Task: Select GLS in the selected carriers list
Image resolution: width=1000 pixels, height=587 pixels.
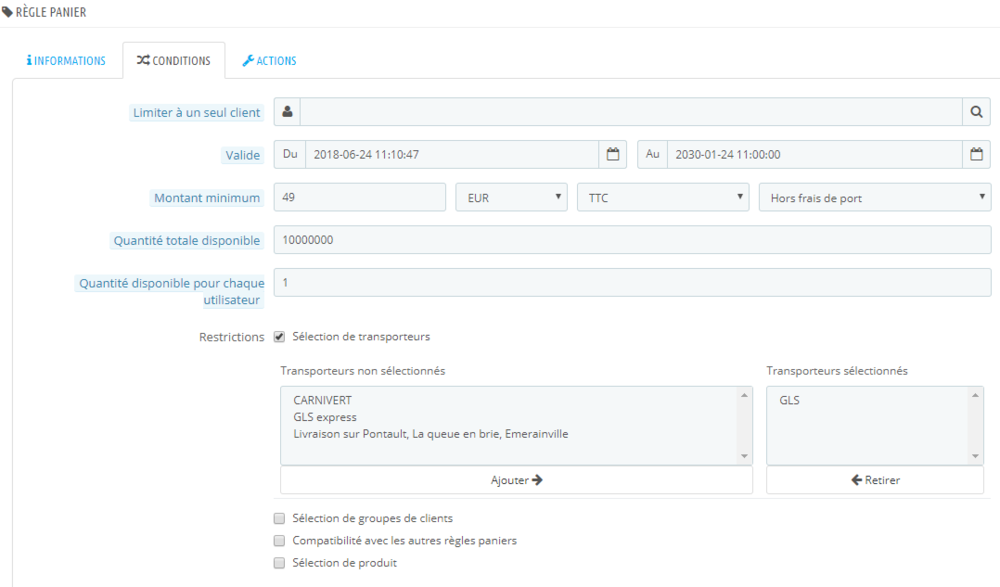Action: pyautogui.click(x=790, y=400)
